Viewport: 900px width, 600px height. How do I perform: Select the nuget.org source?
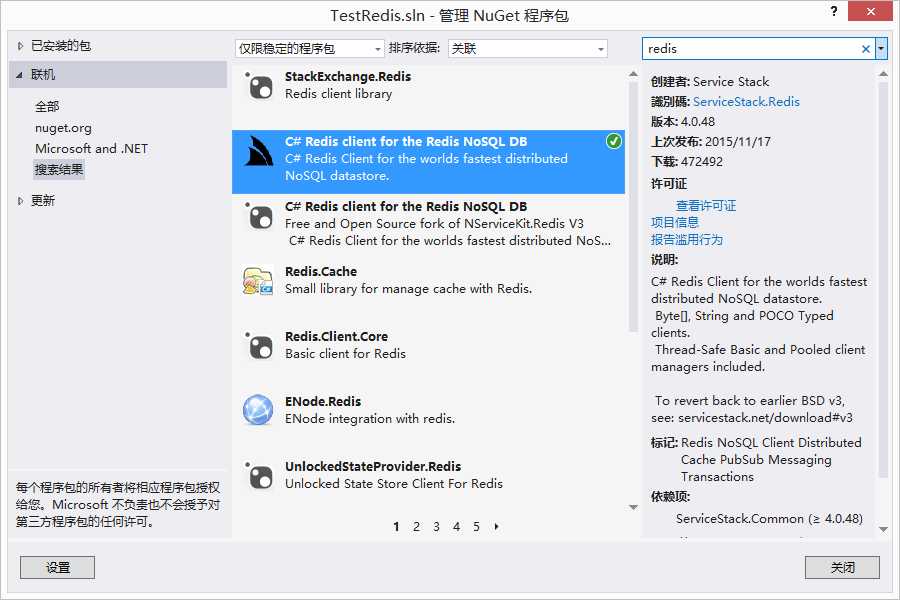point(63,127)
